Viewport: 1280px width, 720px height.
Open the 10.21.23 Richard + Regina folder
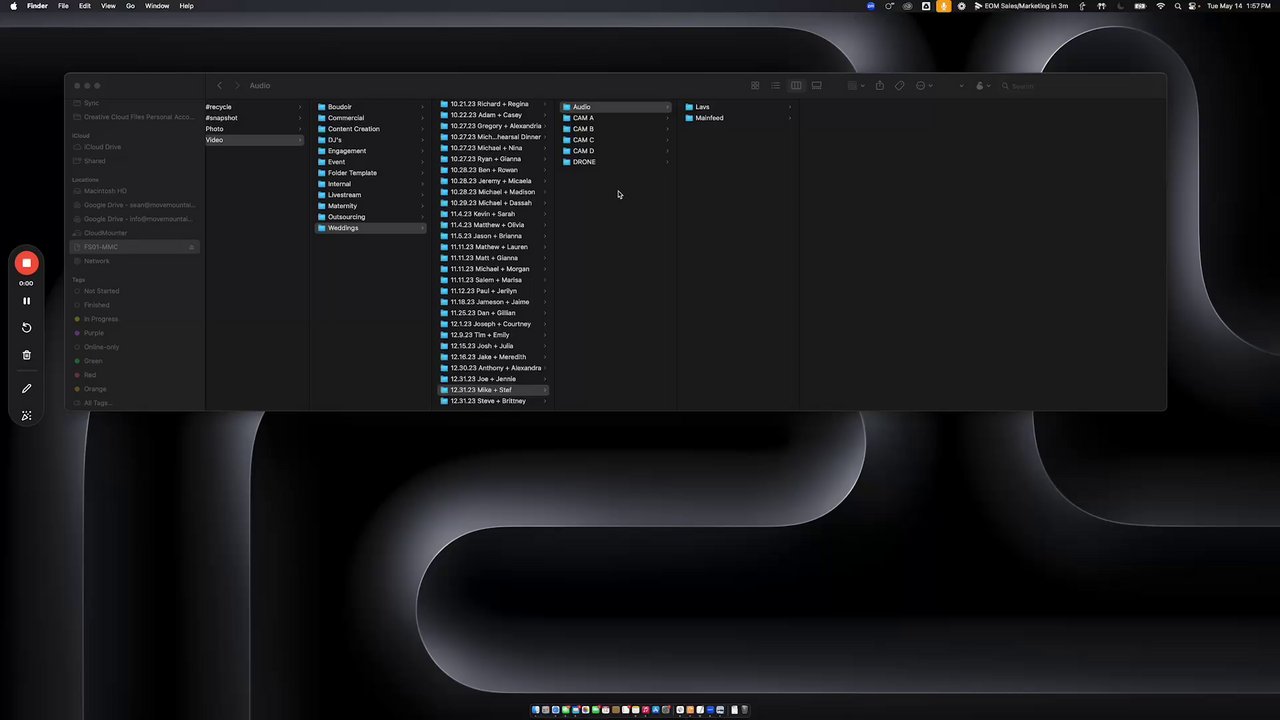coord(494,104)
